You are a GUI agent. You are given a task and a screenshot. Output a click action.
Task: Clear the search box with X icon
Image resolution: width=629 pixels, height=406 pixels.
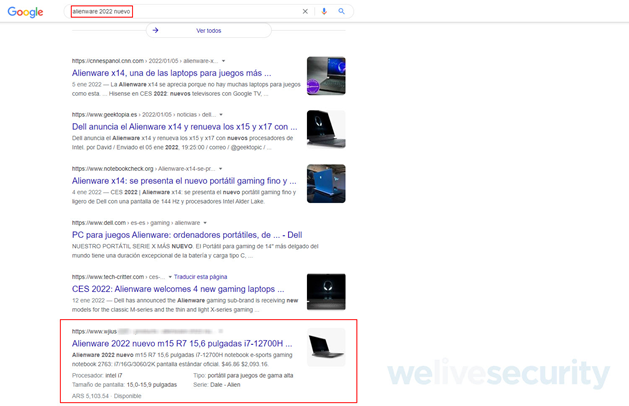(x=306, y=12)
